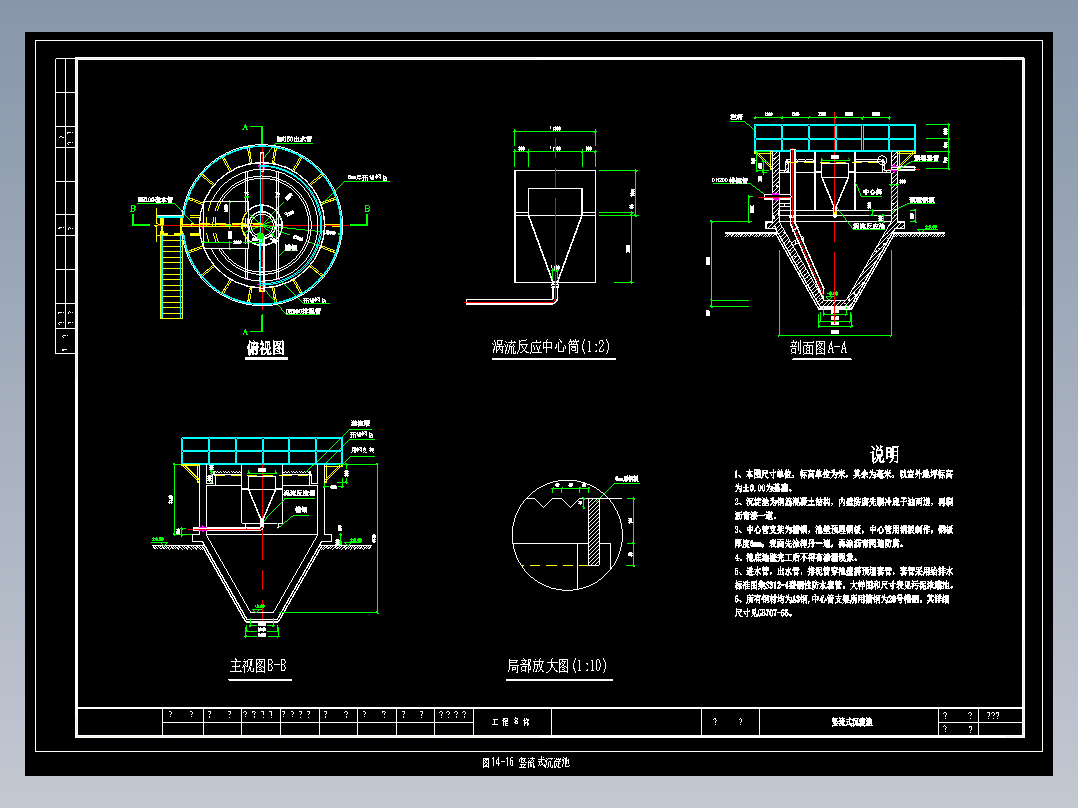Viewport: 1078px width, 808px height.
Task: Click the "说明" notes heading
Action: [884, 455]
